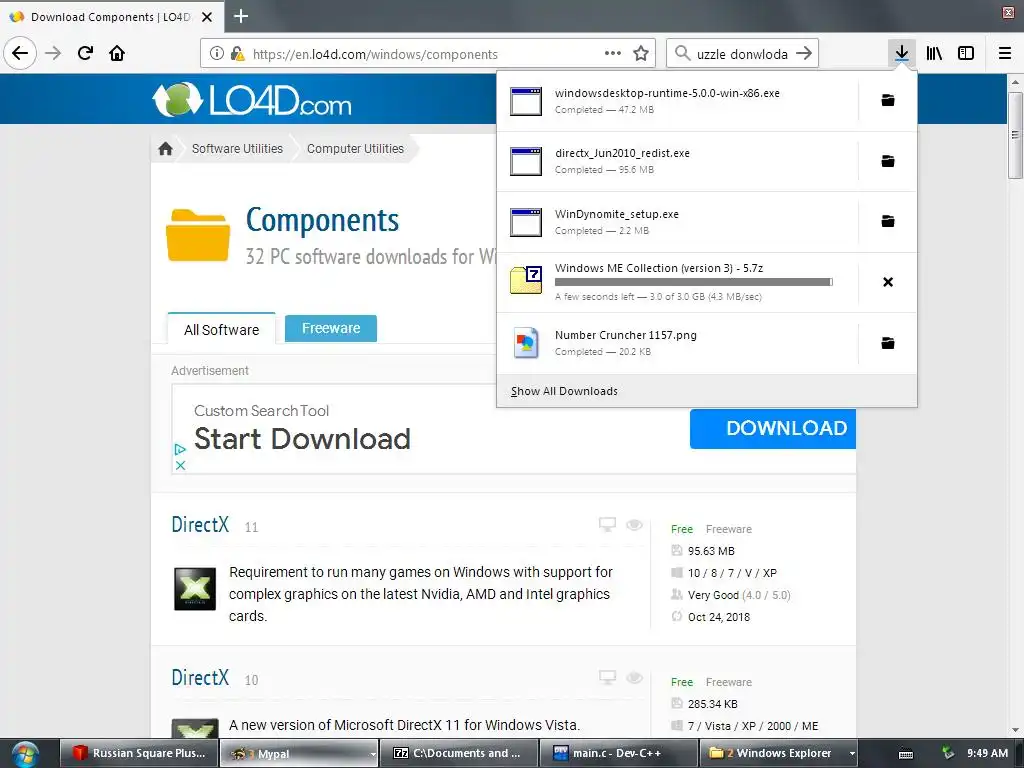The width and height of the screenshot is (1024, 768).
Task: Show site information icon in address bar
Action: click(x=217, y=54)
